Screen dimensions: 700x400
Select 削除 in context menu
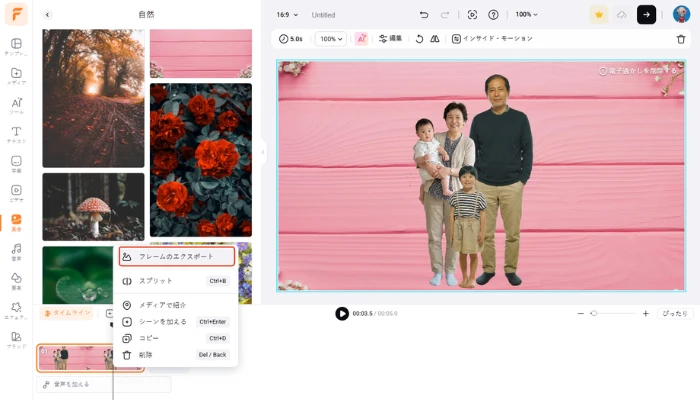[x=175, y=355]
